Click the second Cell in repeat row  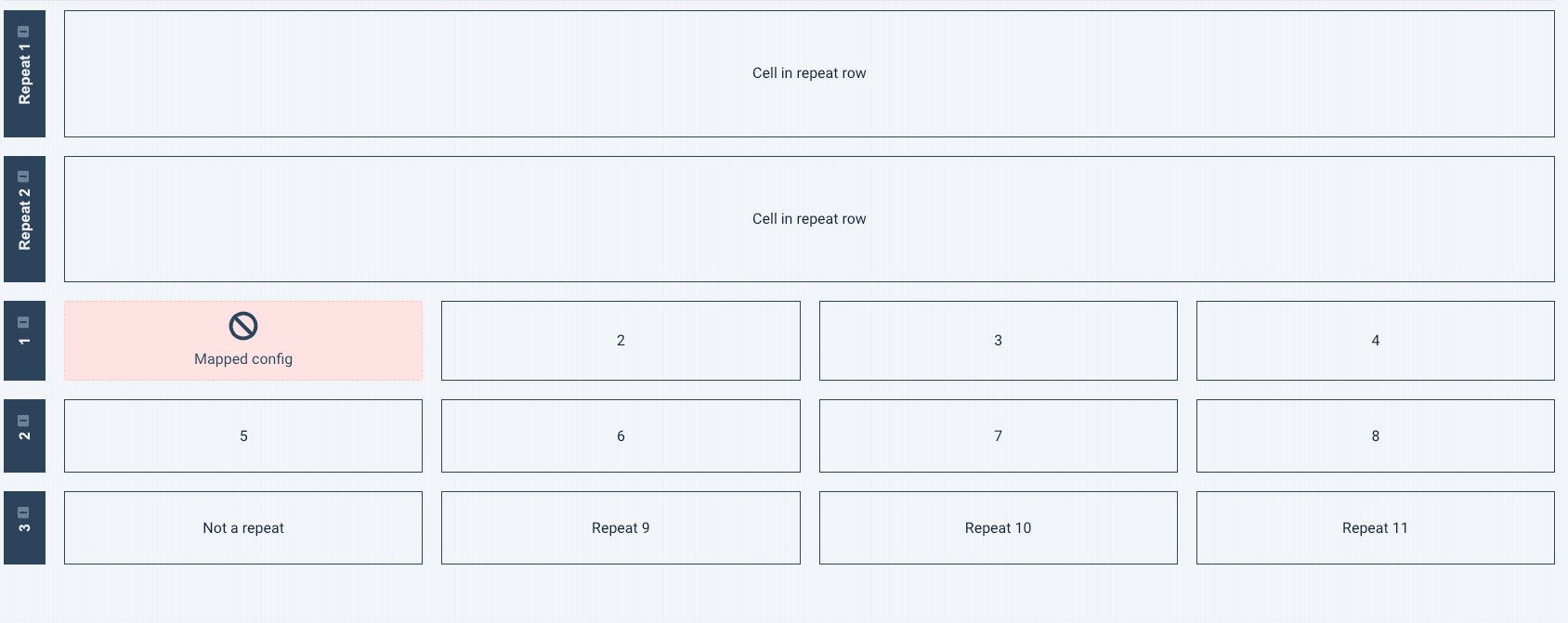click(x=808, y=219)
